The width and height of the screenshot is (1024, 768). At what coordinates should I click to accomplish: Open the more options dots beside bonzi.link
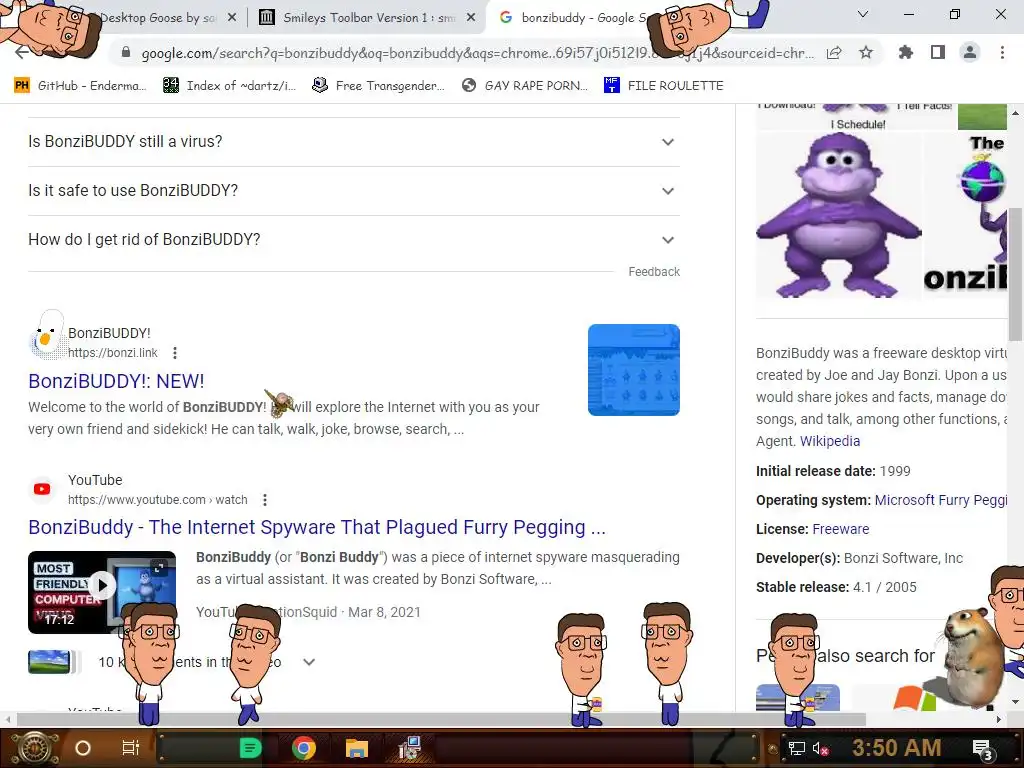click(x=174, y=353)
